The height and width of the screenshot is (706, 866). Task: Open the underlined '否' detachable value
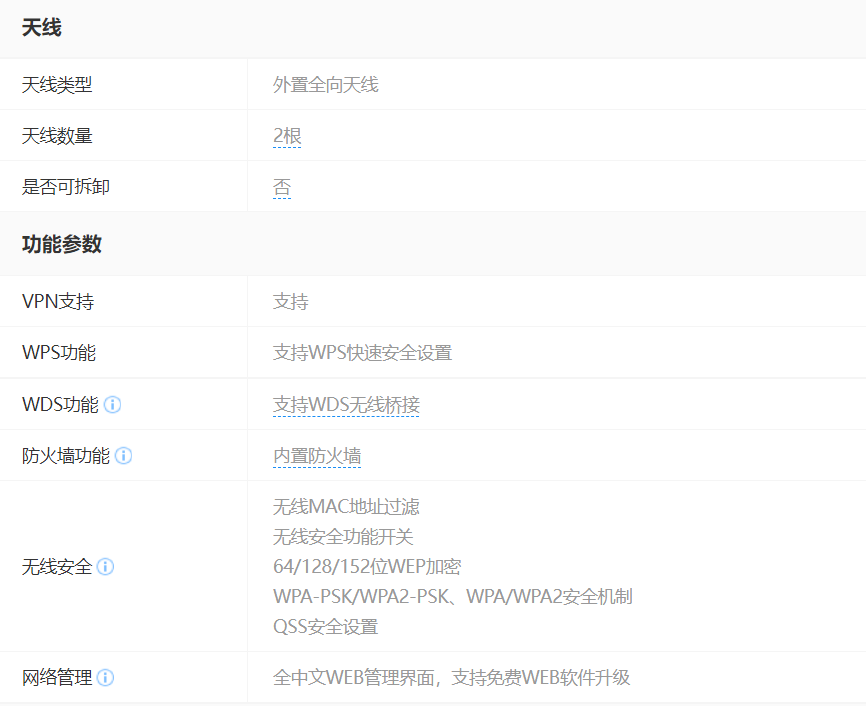click(282, 187)
